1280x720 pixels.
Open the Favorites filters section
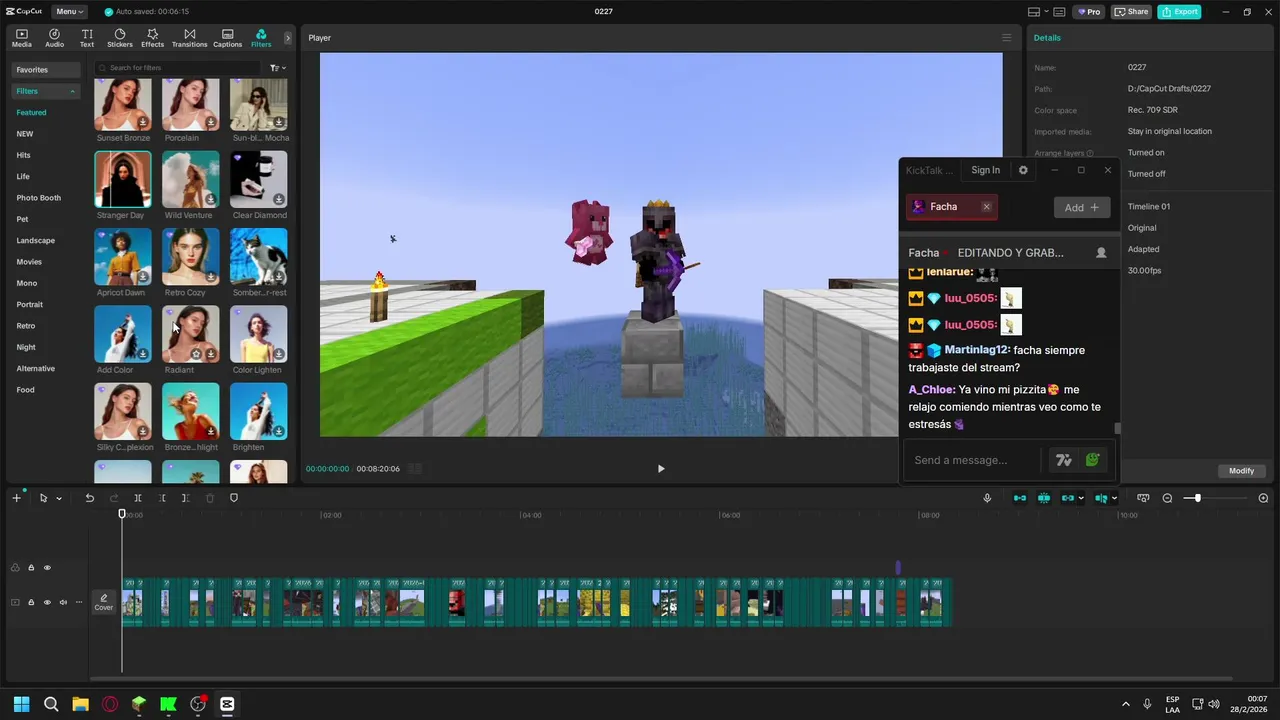pos(46,70)
